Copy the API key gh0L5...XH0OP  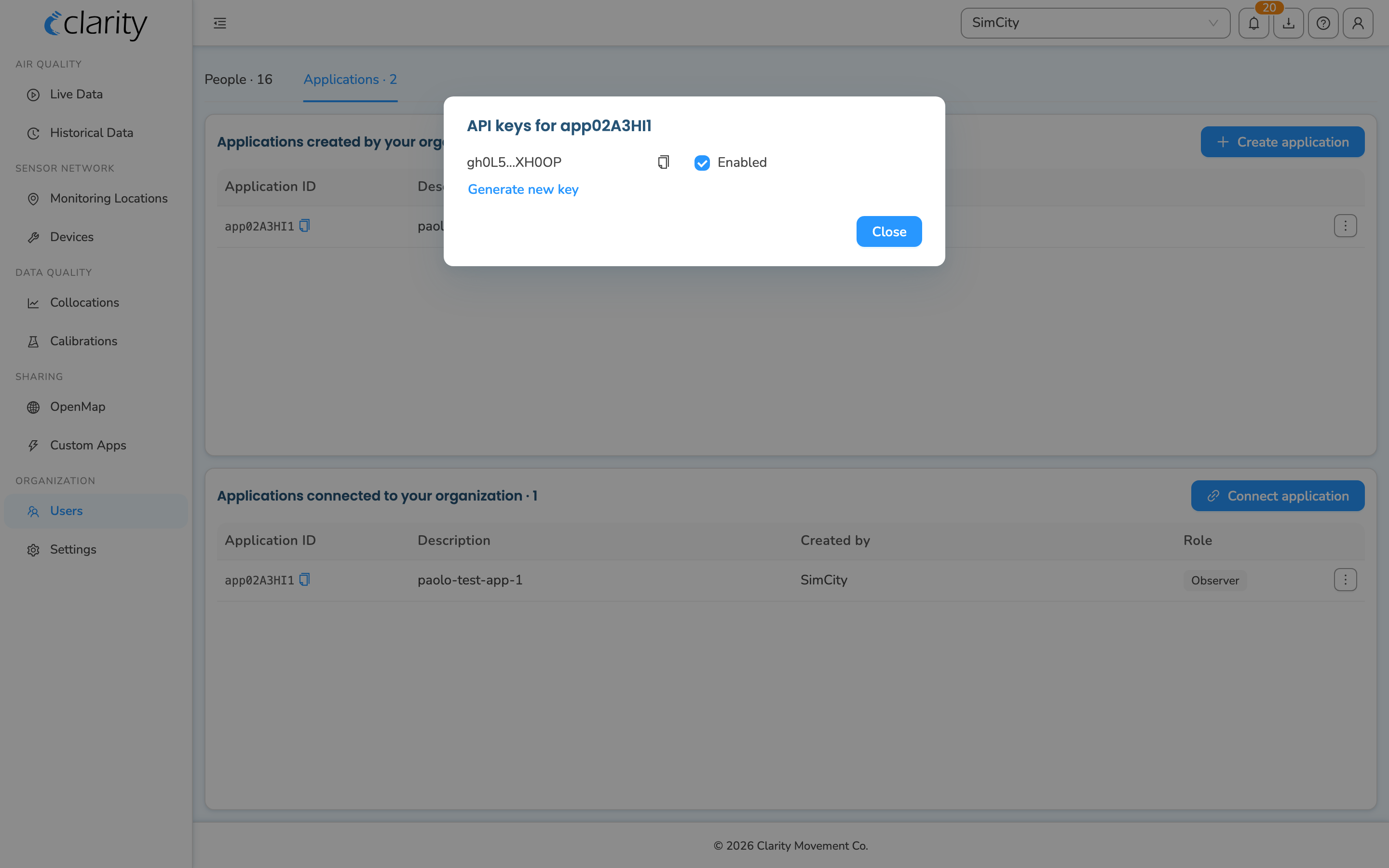pyautogui.click(x=664, y=163)
